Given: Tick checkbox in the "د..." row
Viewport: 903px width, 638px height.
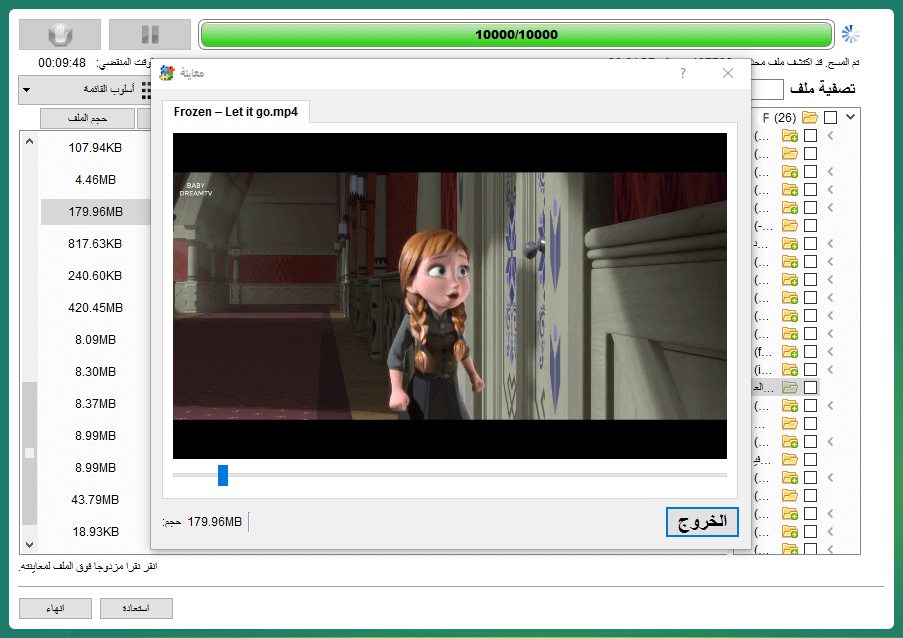Looking at the screenshot, I should pos(810,244).
